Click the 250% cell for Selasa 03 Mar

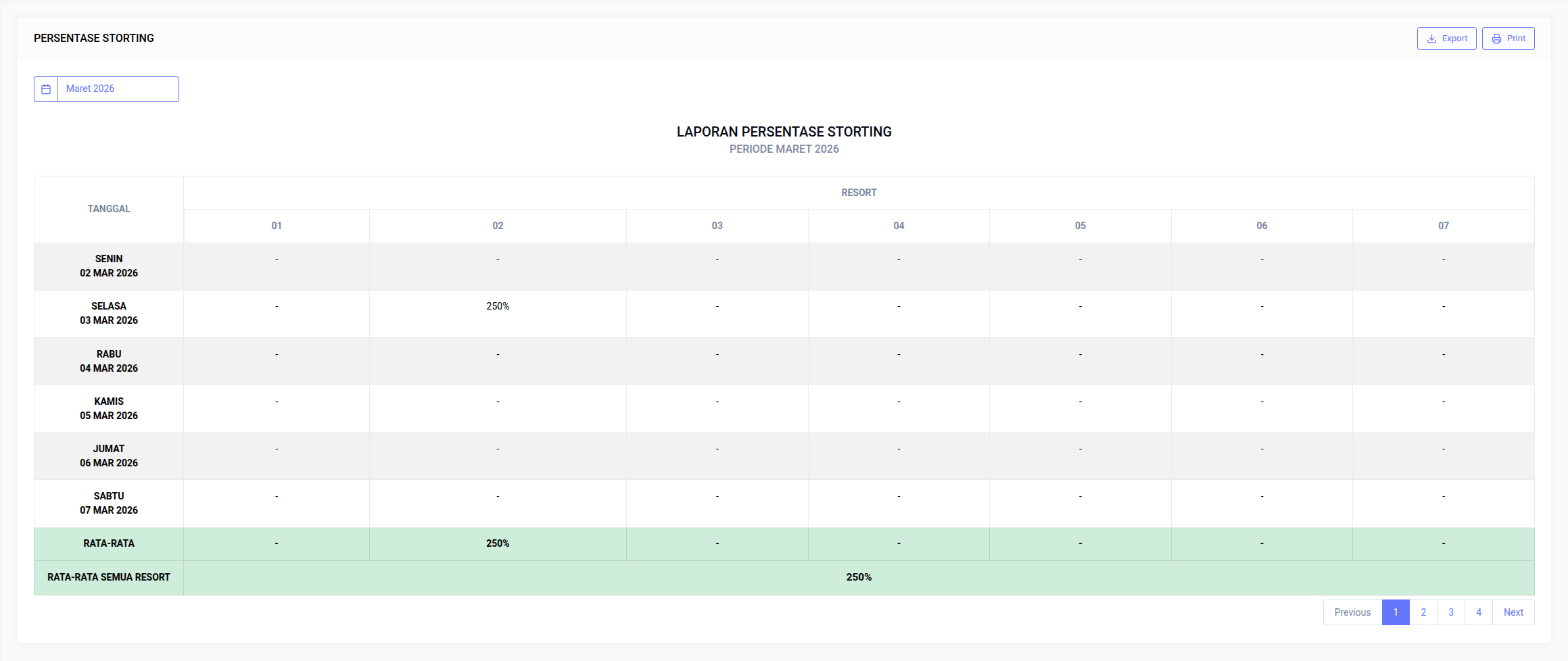(x=498, y=305)
